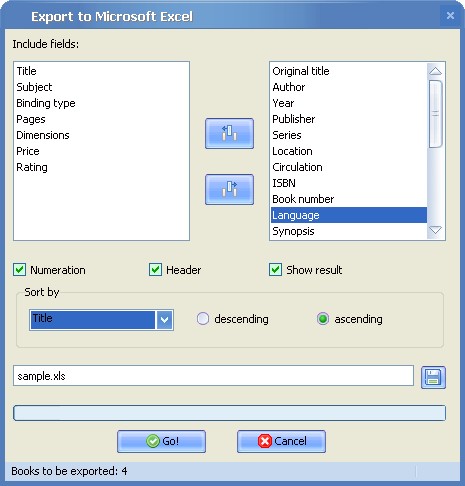Click the sample.xls file name field
Screen dimensions: 465x486
(x=213, y=376)
